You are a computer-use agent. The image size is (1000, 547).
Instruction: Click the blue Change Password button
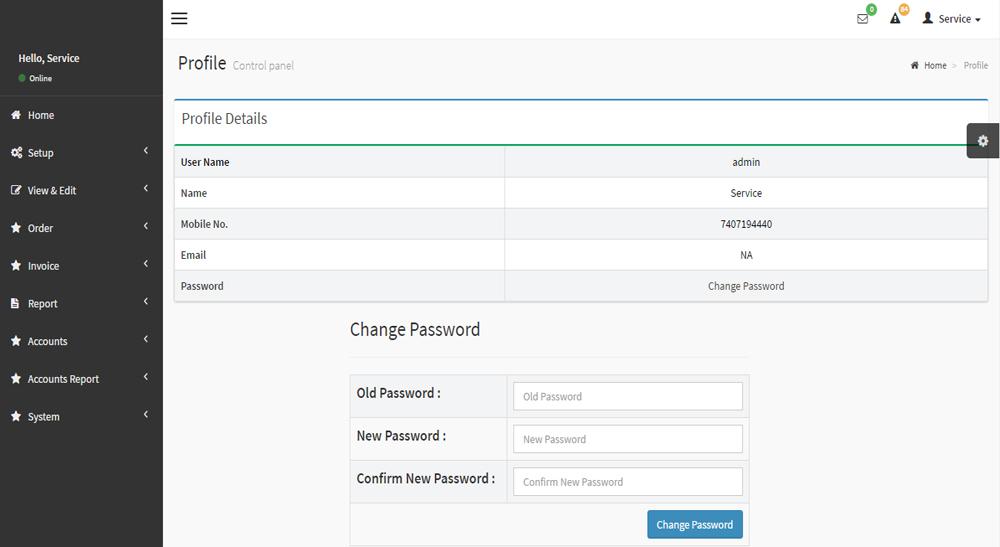point(695,524)
